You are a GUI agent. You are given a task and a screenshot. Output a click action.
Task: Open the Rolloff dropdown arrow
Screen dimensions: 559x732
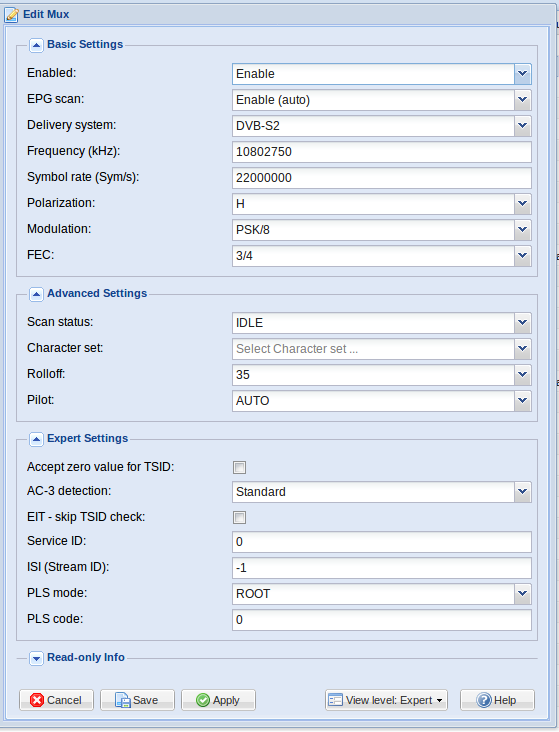coord(523,375)
